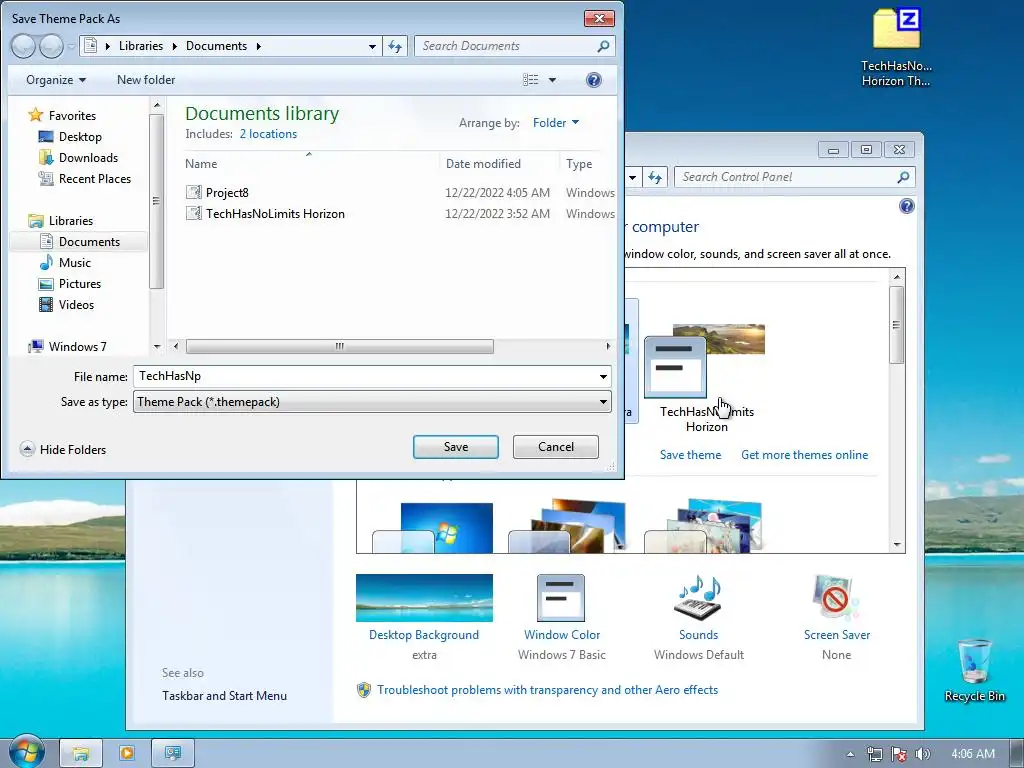Image resolution: width=1024 pixels, height=768 pixels.
Task: Open the Music library
Action: tap(74, 263)
